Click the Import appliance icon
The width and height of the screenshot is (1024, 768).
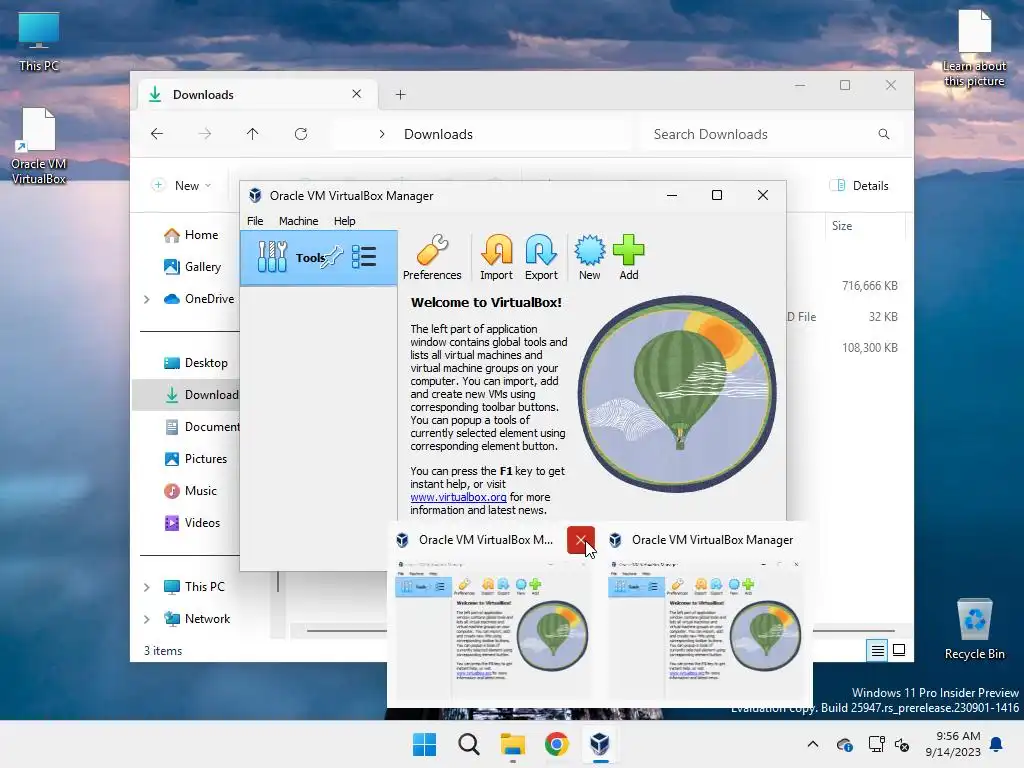click(496, 257)
